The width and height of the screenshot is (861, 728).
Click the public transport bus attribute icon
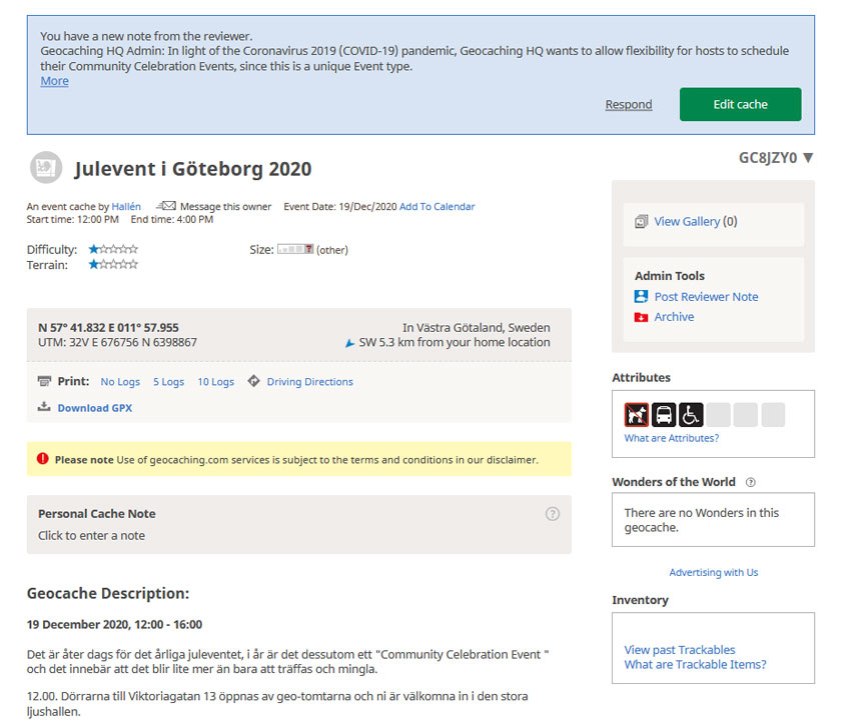(x=664, y=415)
